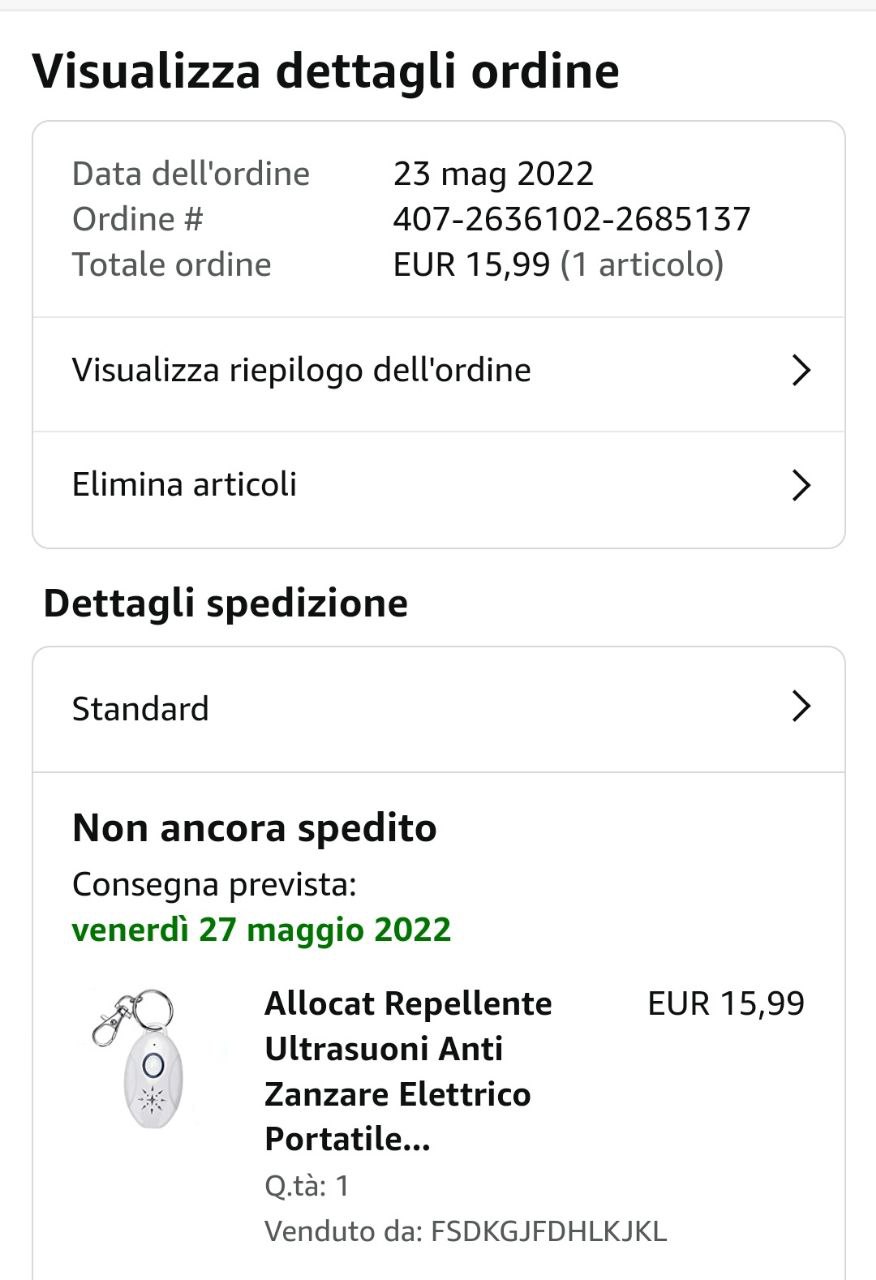The image size is (876, 1280).
Task: Click the product price EUR 15,99
Action: pyautogui.click(x=726, y=1004)
